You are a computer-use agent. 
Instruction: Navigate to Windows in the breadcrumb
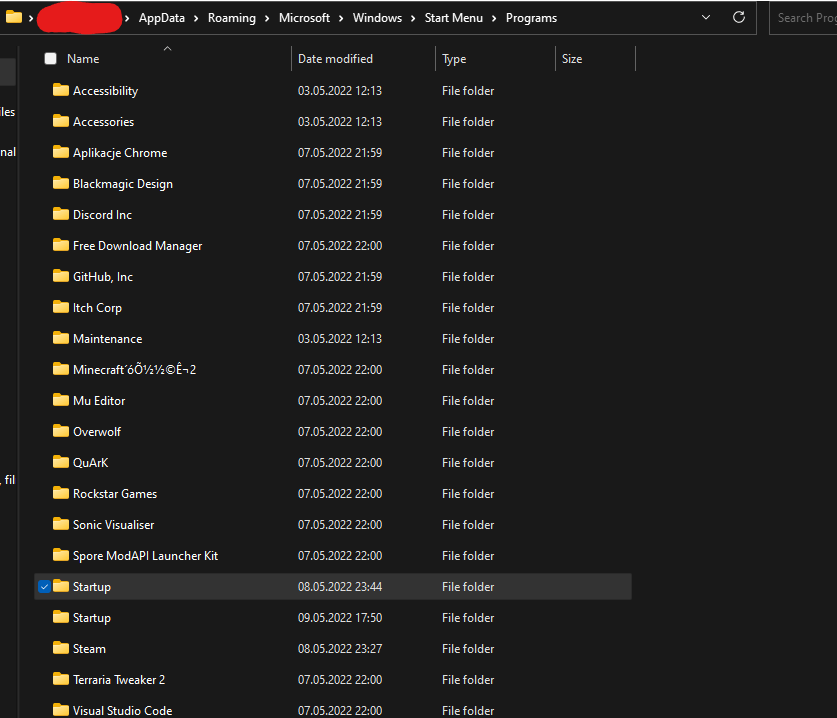click(377, 18)
